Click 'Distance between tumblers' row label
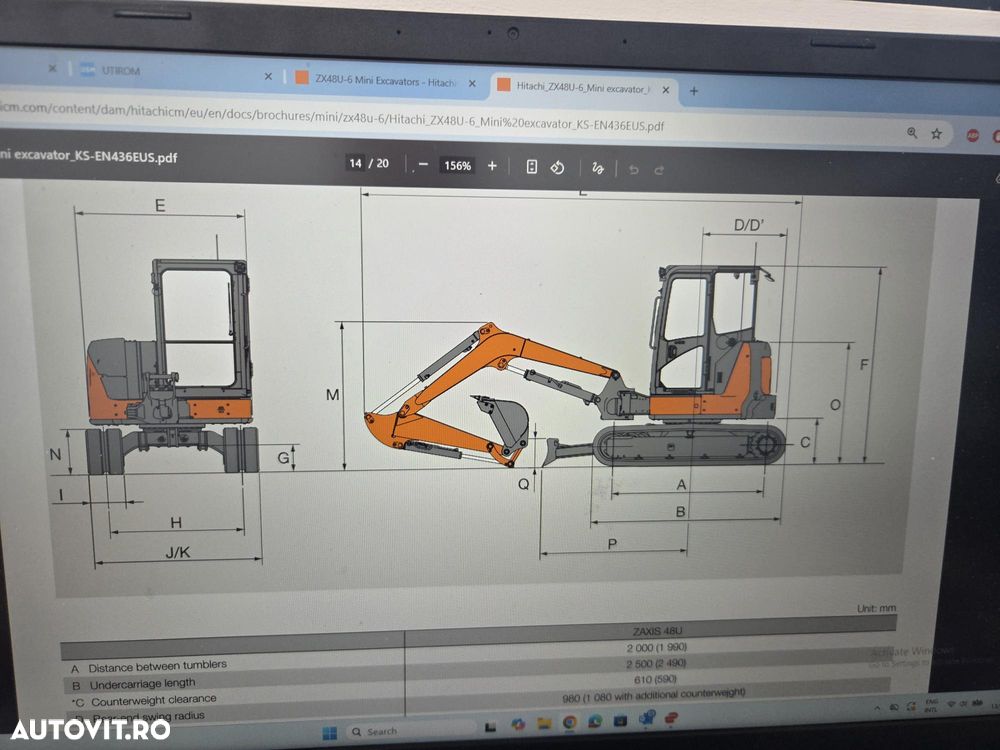This screenshot has width=1000, height=750. 158,666
